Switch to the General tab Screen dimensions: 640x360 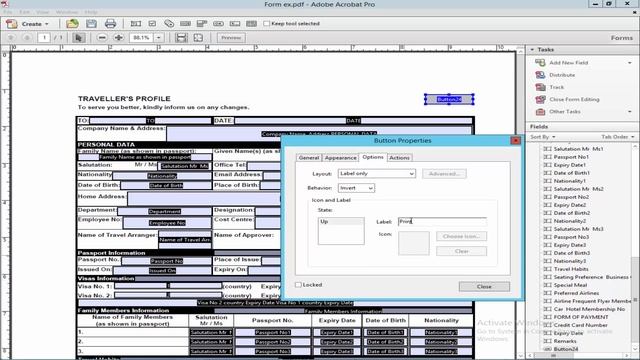pyautogui.click(x=309, y=158)
